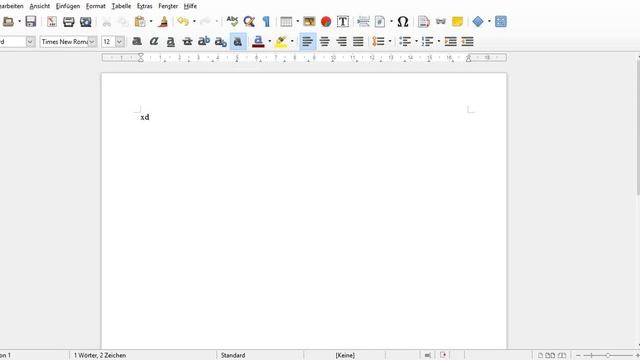Insert a comment yellow note icon
The height and width of the screenshot is (360, 640).
tap(458, 22)
